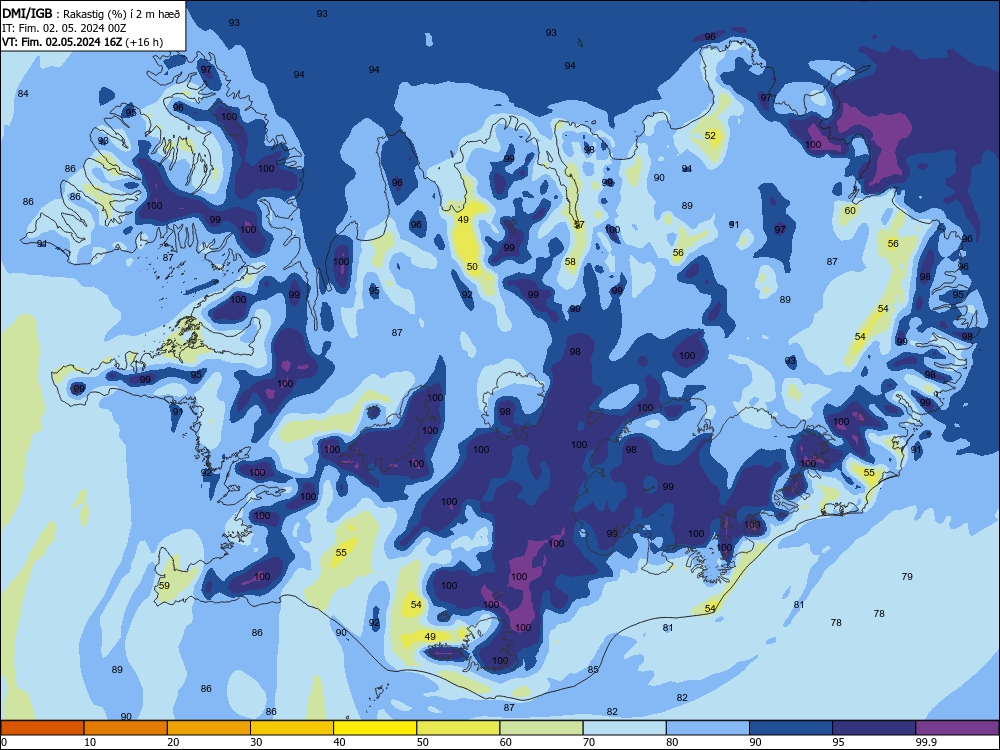1000x750 pixels.
Task: Click the 'VT: Fim. 02.05.2024 16Z (+16 h)' line
Action: pyautogui.click(x=82, y=42)
